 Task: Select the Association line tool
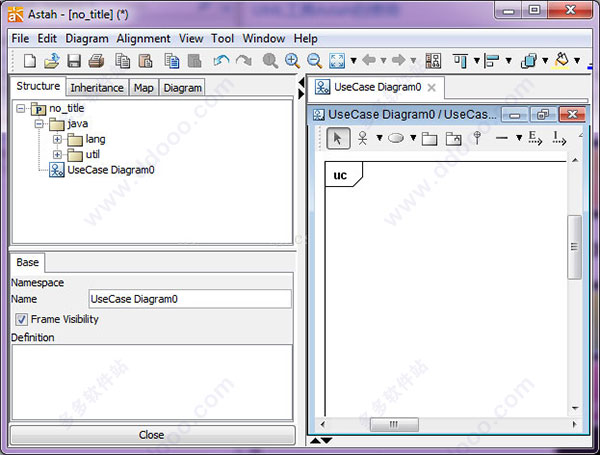click(x=502, y=138)
